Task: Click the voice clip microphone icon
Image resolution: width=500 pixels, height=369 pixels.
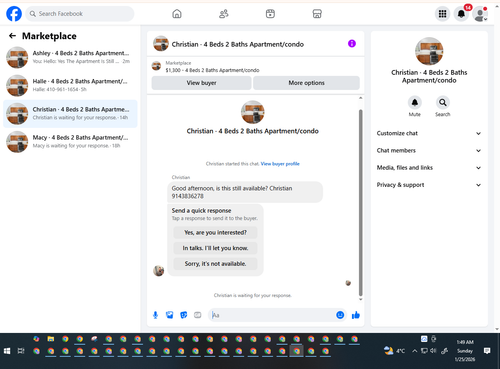Action: point(155,315)
